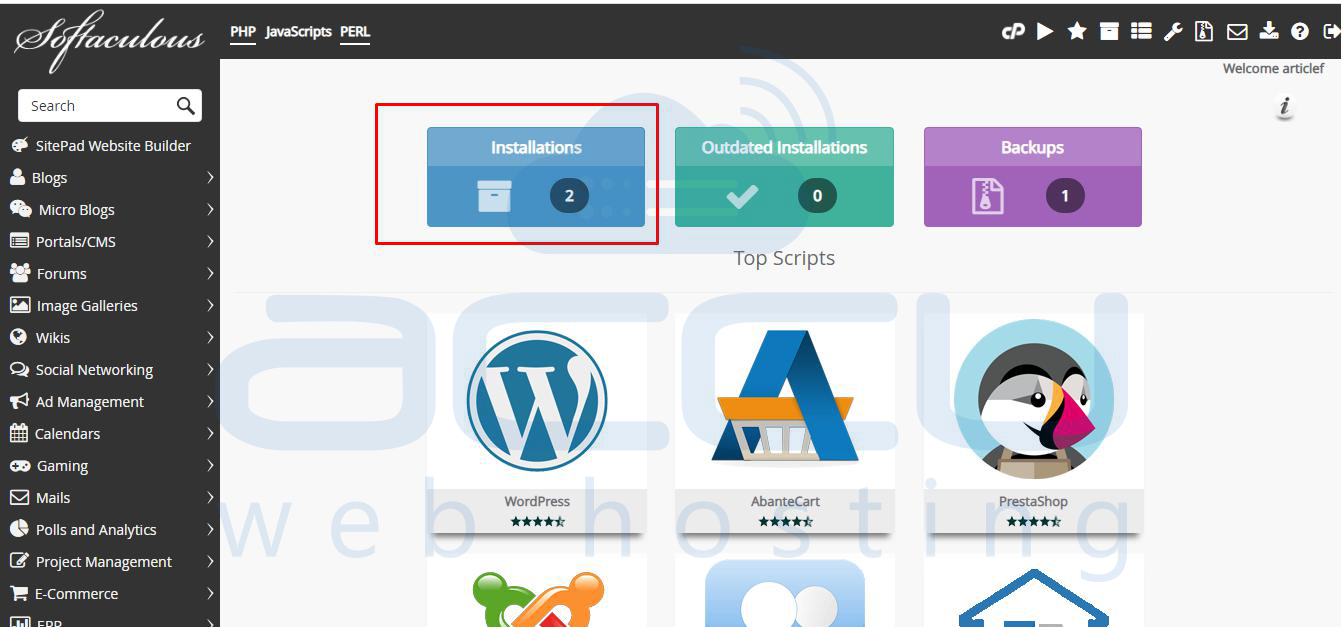Screen dimensions: 1341x627
Task: Expand the Image Galleries category chevron
Action: (210, 306)
